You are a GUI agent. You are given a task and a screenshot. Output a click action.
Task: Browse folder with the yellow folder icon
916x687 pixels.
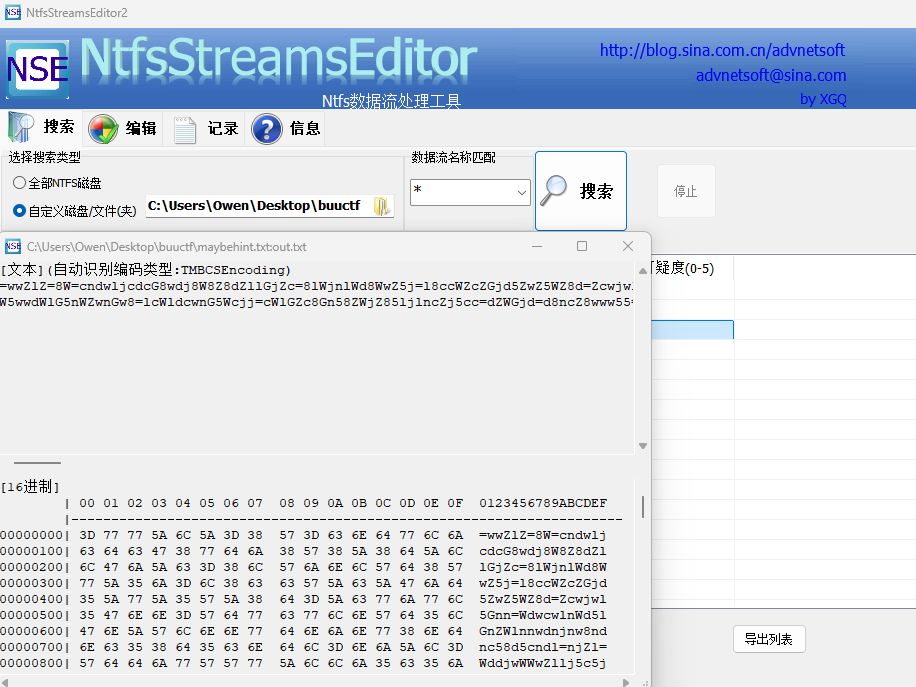point(382,206)
